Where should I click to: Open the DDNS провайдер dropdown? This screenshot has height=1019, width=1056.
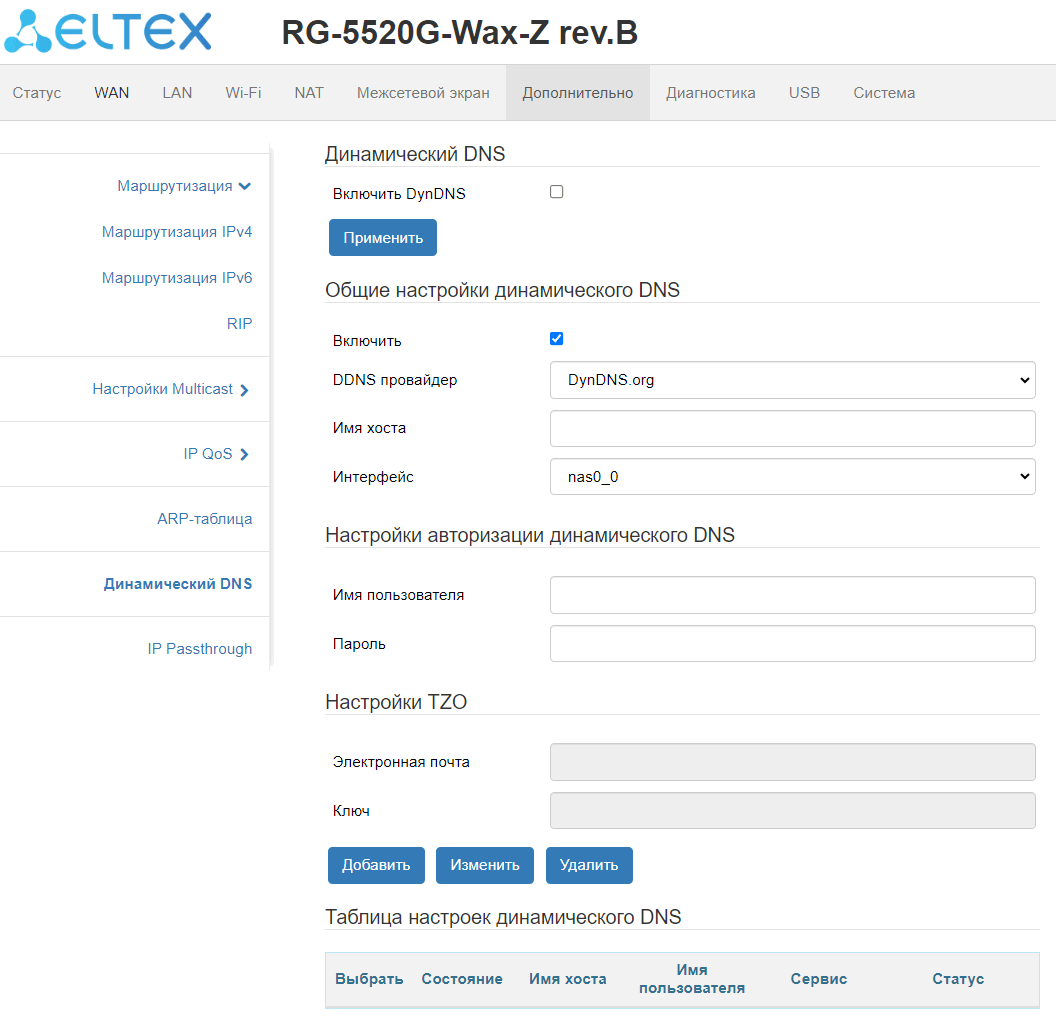792,380
